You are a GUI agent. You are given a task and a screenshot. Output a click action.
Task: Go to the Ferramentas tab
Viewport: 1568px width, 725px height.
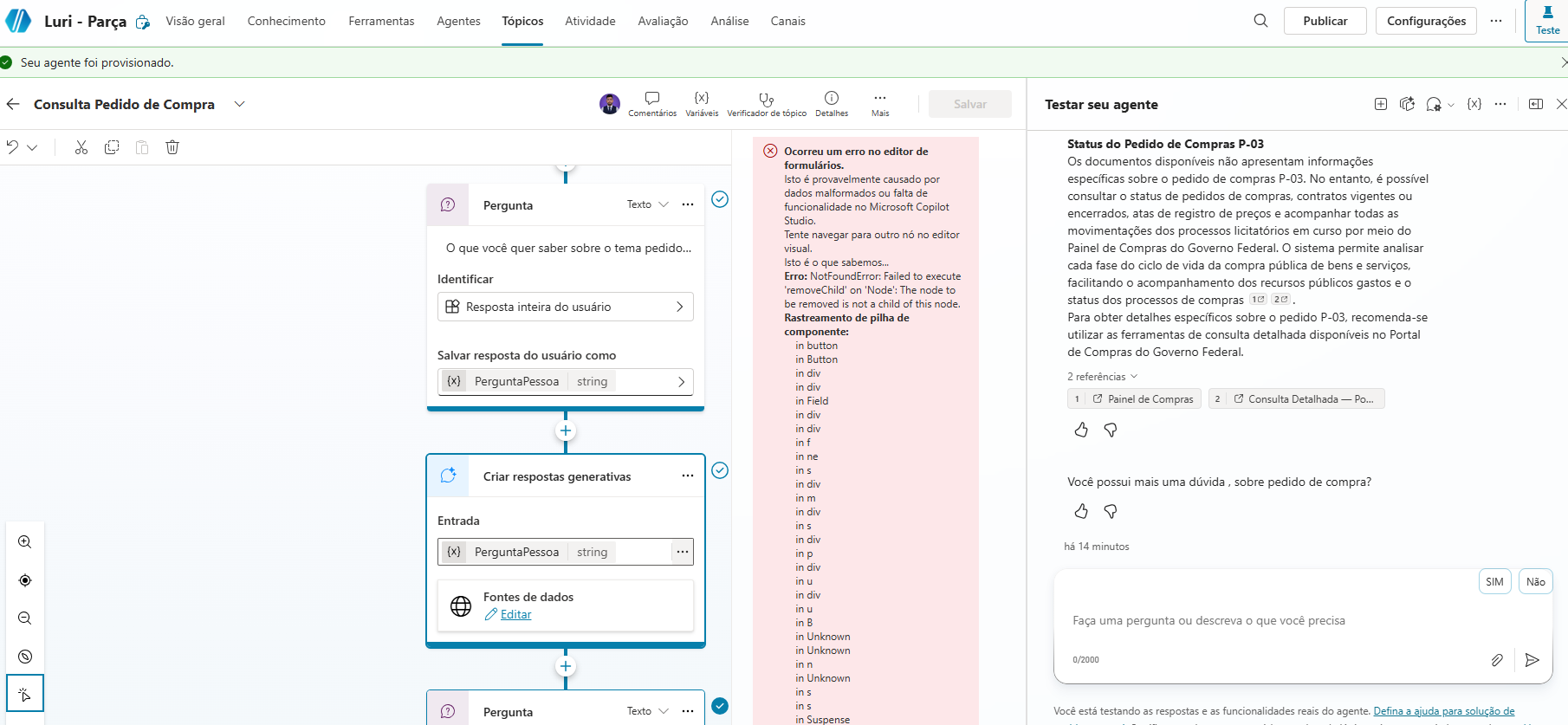pos(381,21)
